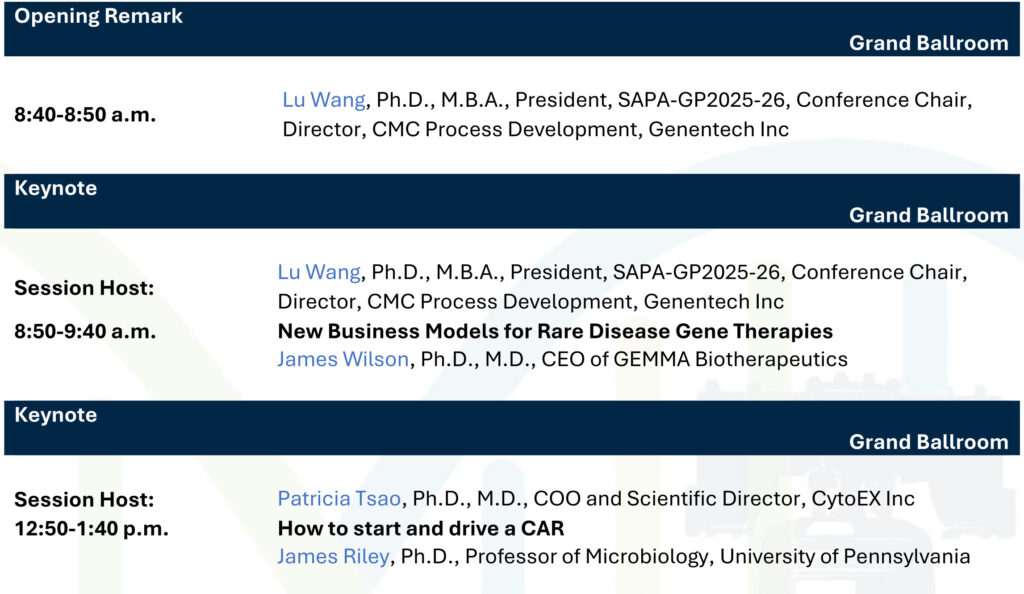Click the 8:40-8:50 a.m. time slot
The height and width of the screenshot is (594, 1024).
pyautogui.click(x=85, y=115)
